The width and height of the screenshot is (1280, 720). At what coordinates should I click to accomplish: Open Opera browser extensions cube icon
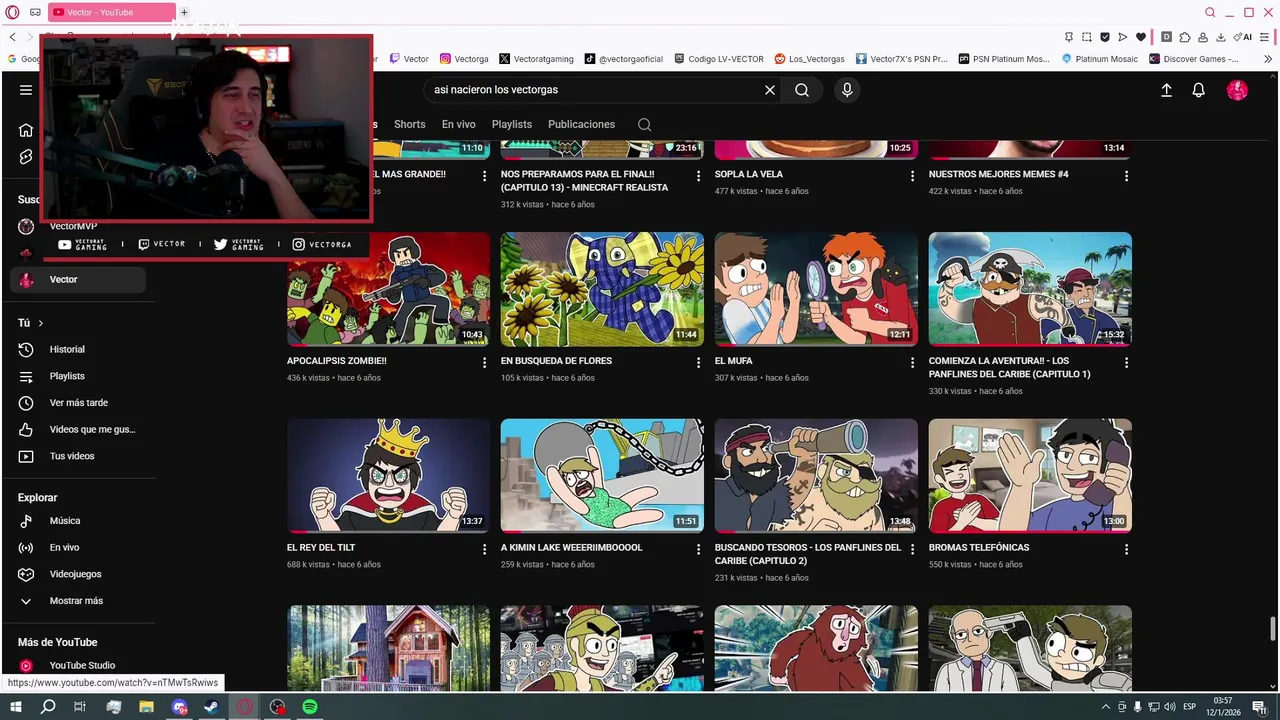pos(1185,37)
